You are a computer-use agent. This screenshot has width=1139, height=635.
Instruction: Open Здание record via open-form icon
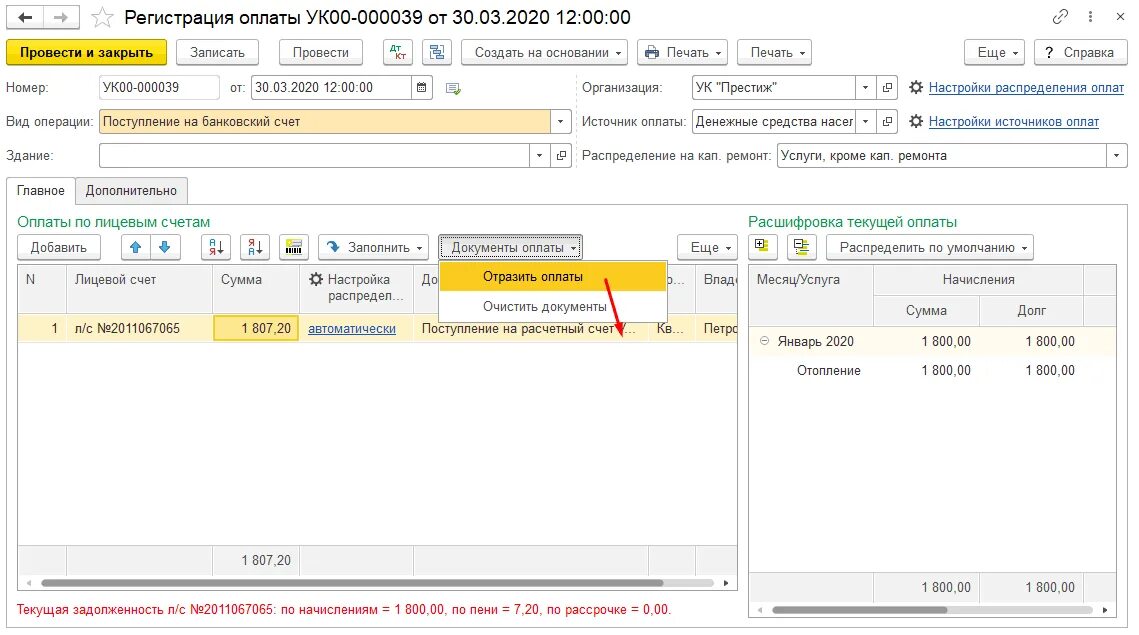click(x=561, y=155)
